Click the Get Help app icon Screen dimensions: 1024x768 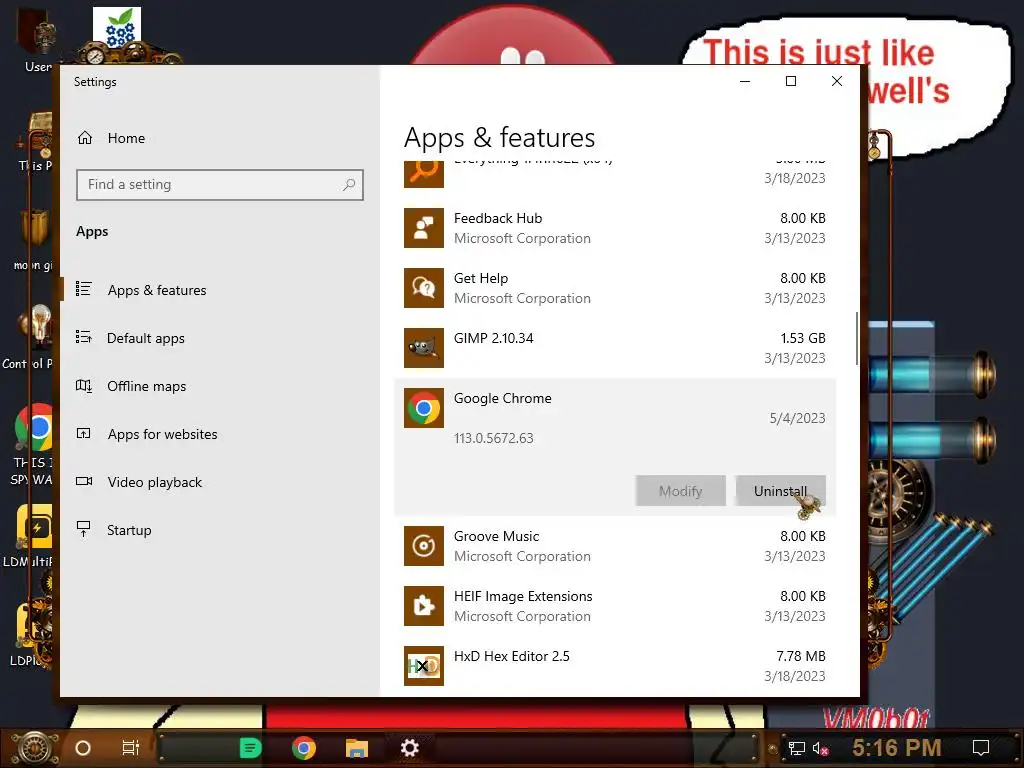click(424, 288)
